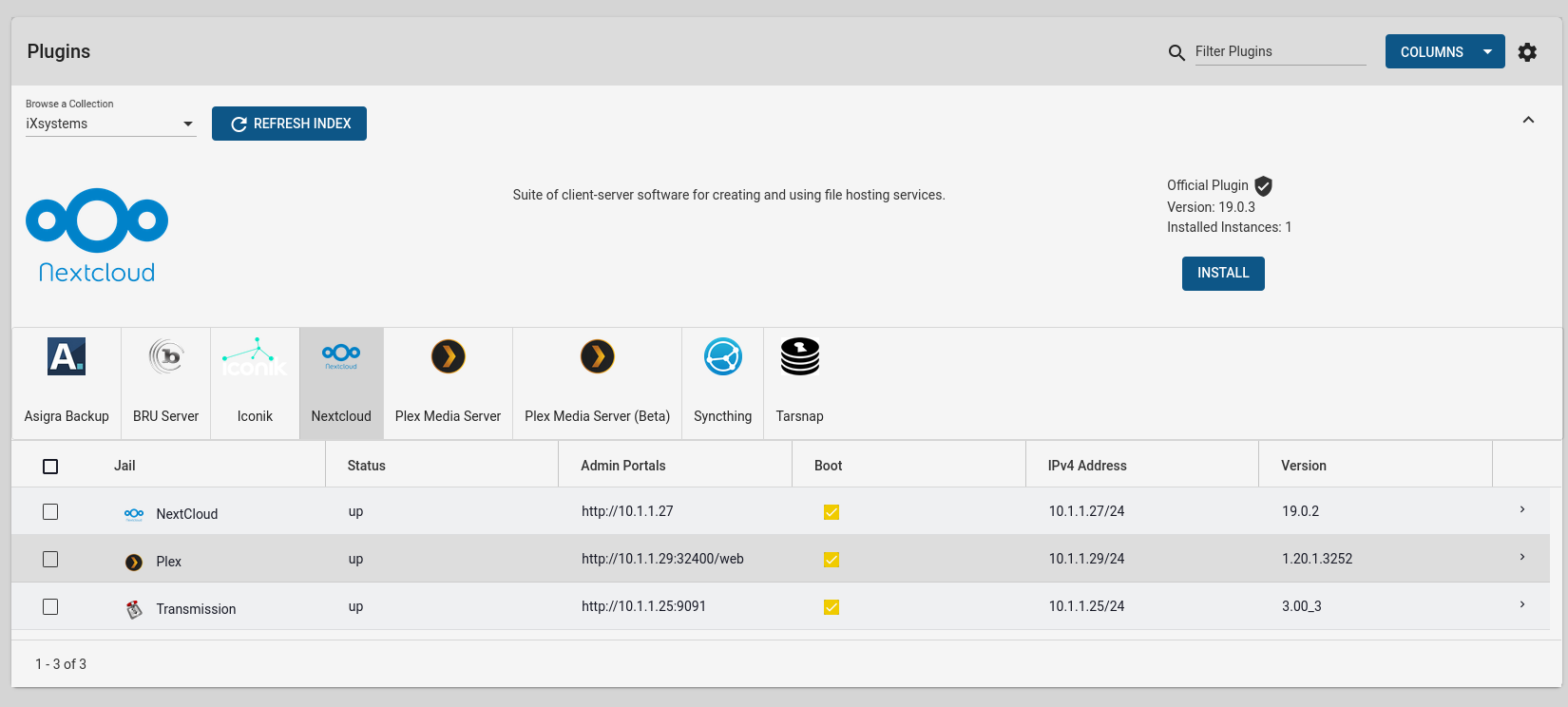Click the Transmission jail row icon
Screen dimensions: 1568x707
tap(134, 609)
